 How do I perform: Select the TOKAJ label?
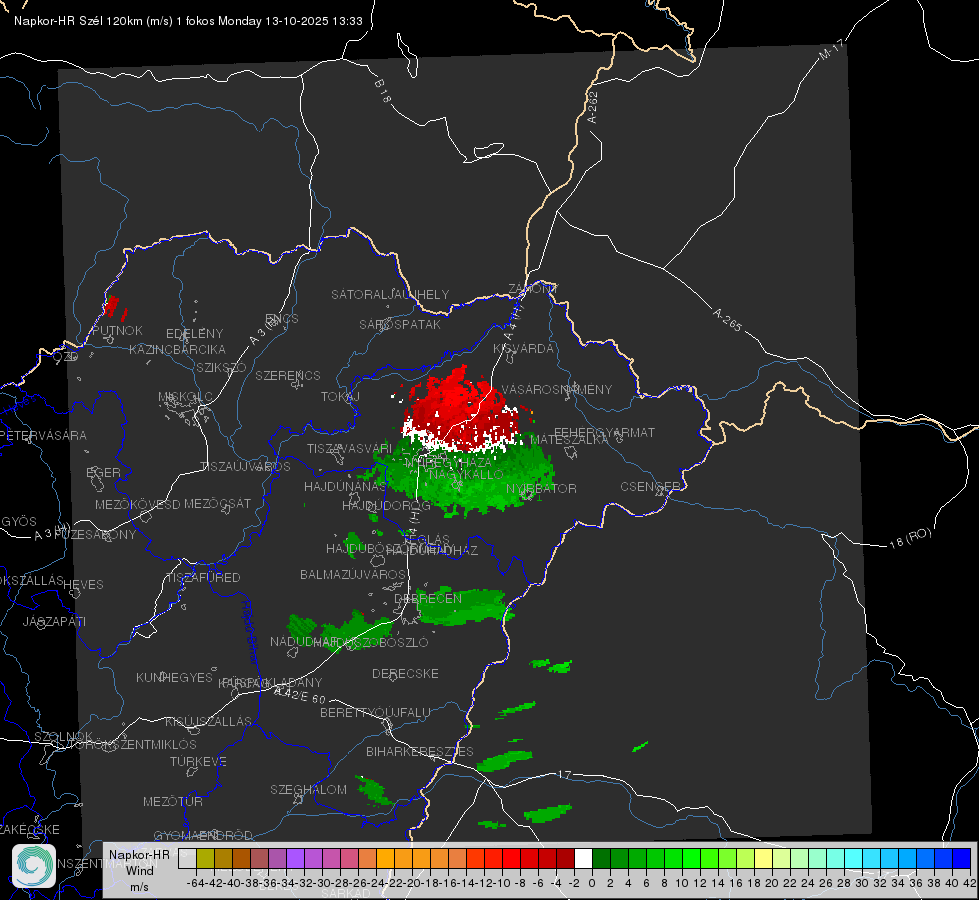point(340,397)
